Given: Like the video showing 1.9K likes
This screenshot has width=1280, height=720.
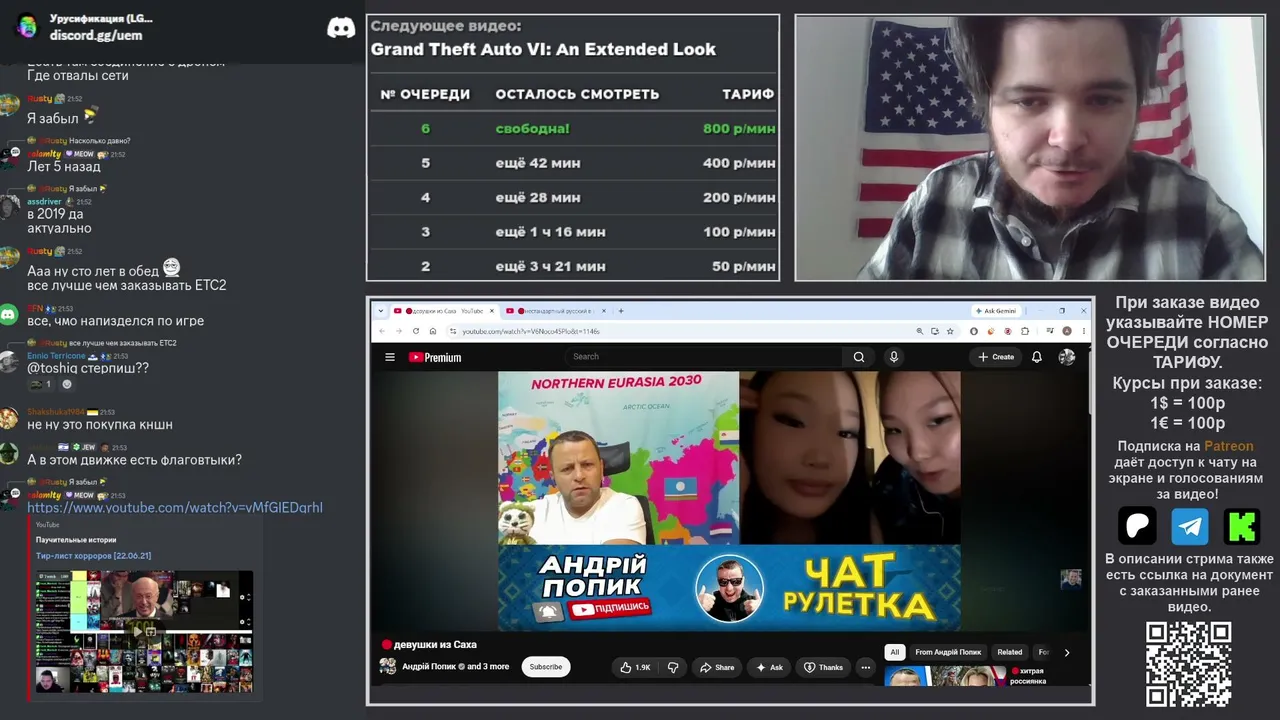Looking at the screenshot, I should coord(636,667).
